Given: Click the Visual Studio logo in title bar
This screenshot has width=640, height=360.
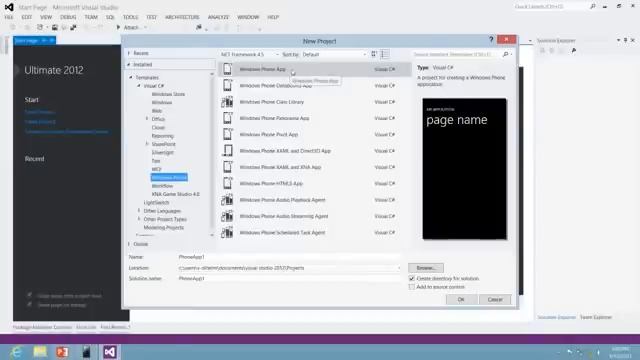Looking at the screenshot, I should coord(9,7).
